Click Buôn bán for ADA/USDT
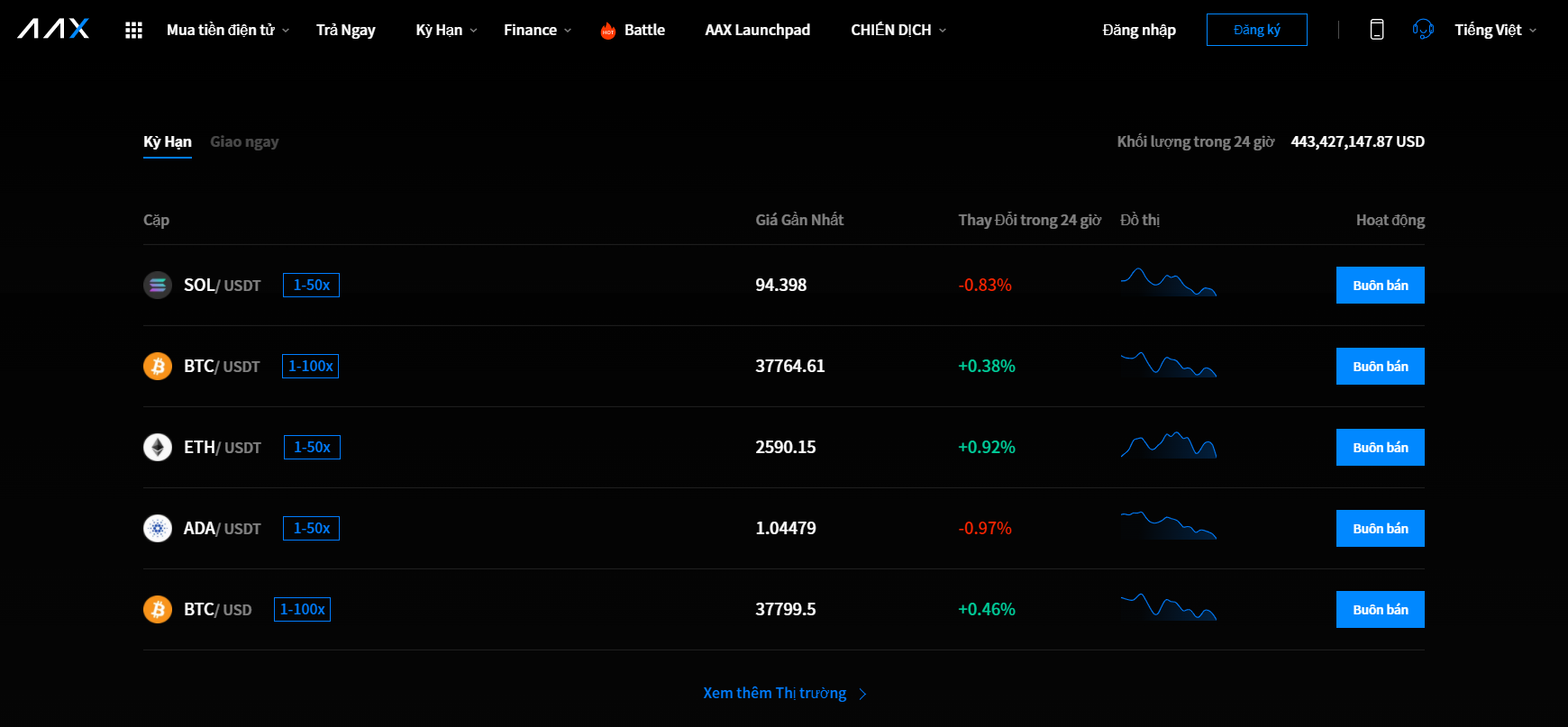Screen dimensions: 1568x727 (x=1381, y=528)
